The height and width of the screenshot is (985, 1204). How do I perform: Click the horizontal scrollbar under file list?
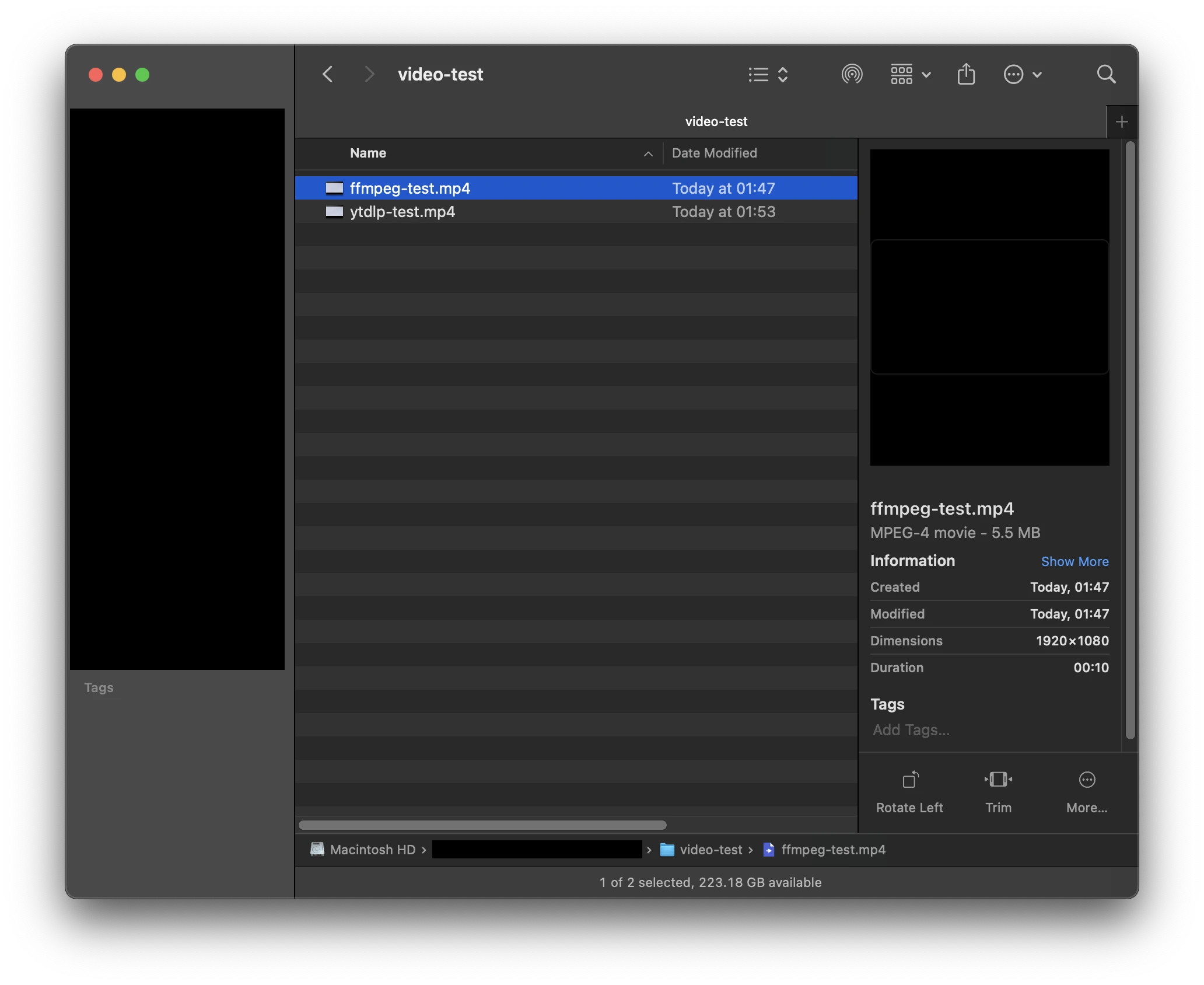tap(482, 825)
